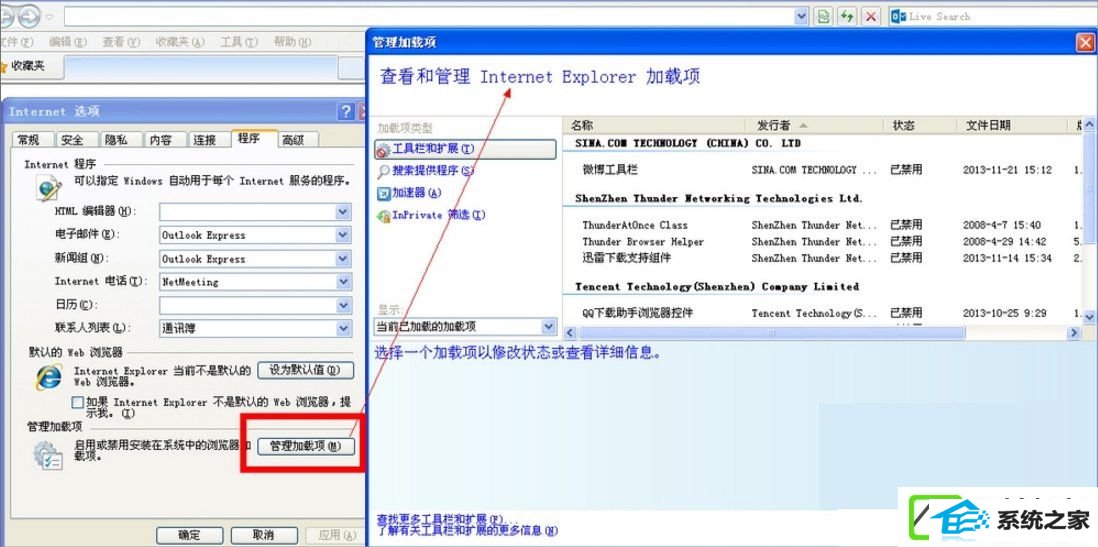Click the Live Search input box
The height and width of the screenshot is (547, 1098).
(x=1002, y=16)
